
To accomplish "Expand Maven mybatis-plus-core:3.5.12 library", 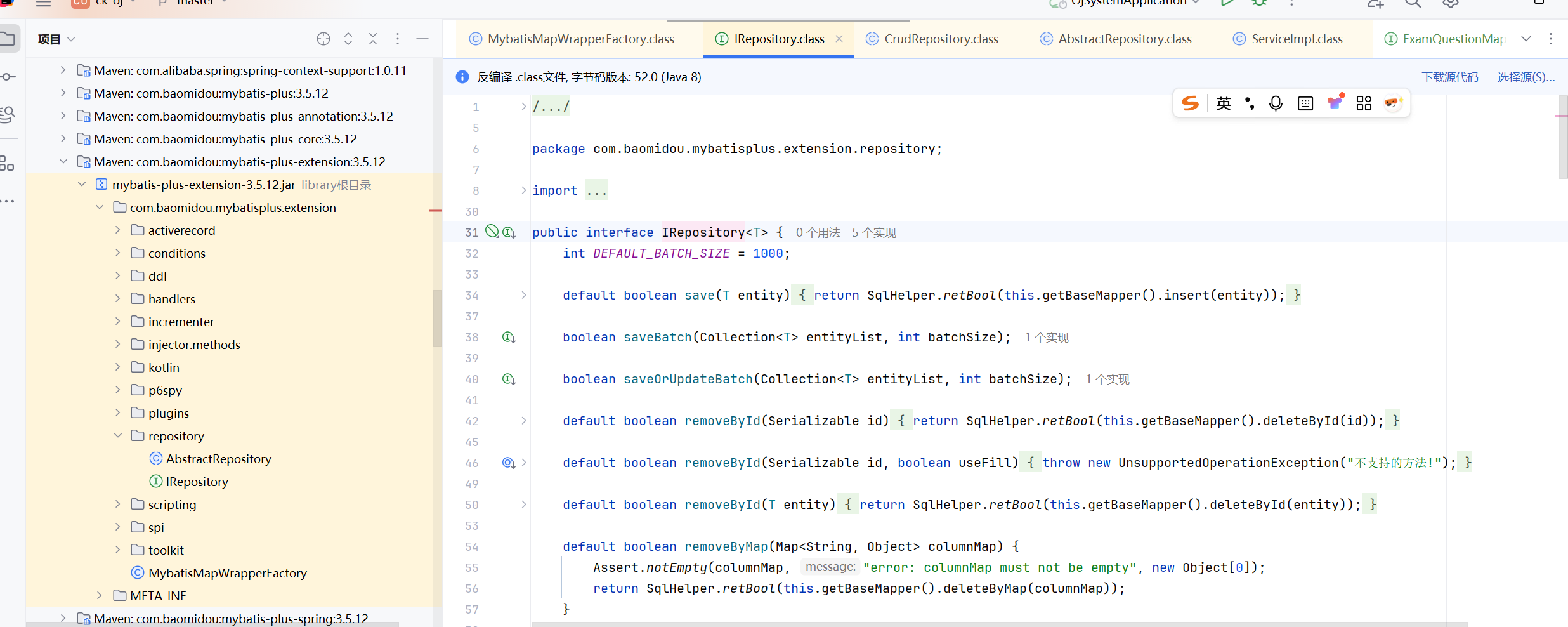I will [x=63, y=139].
